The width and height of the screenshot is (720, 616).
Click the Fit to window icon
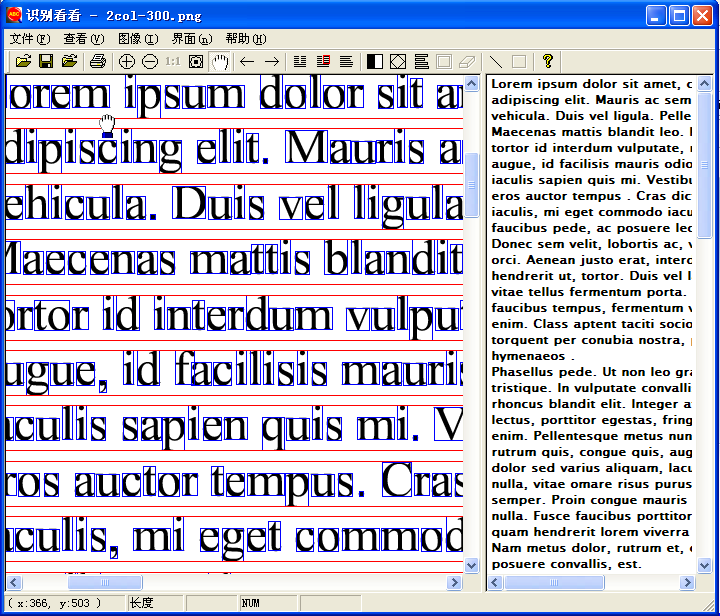[196, 62]
